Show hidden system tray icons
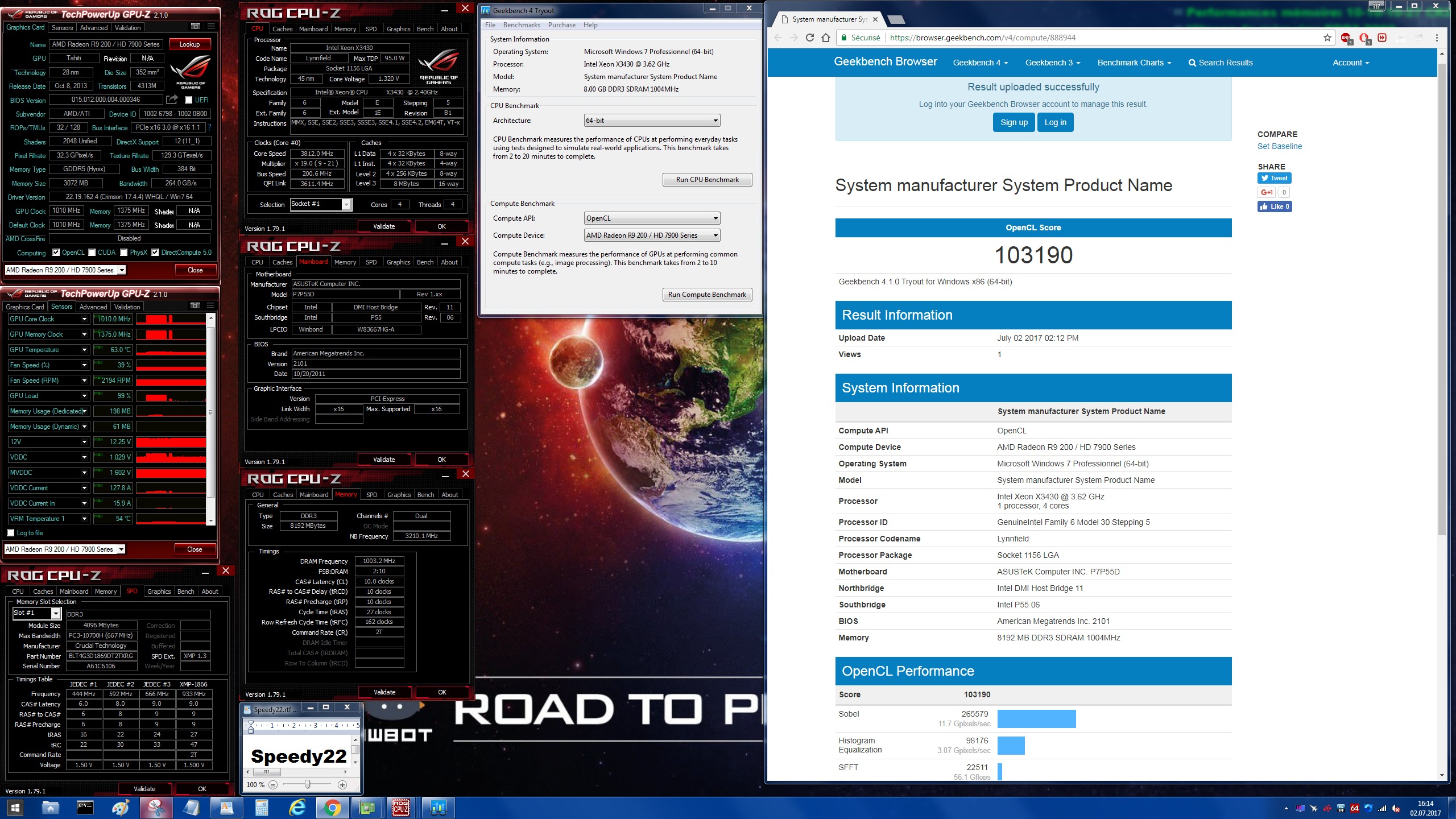 click(x=1286, y=808)
